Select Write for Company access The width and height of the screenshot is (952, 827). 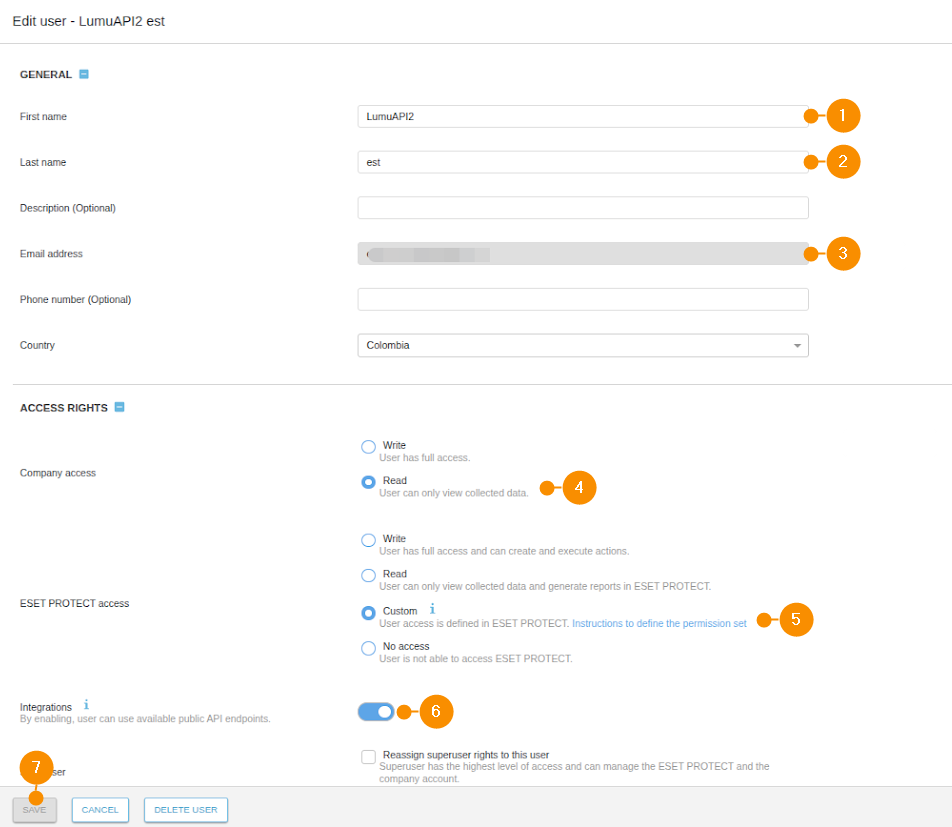pos(368,447)
